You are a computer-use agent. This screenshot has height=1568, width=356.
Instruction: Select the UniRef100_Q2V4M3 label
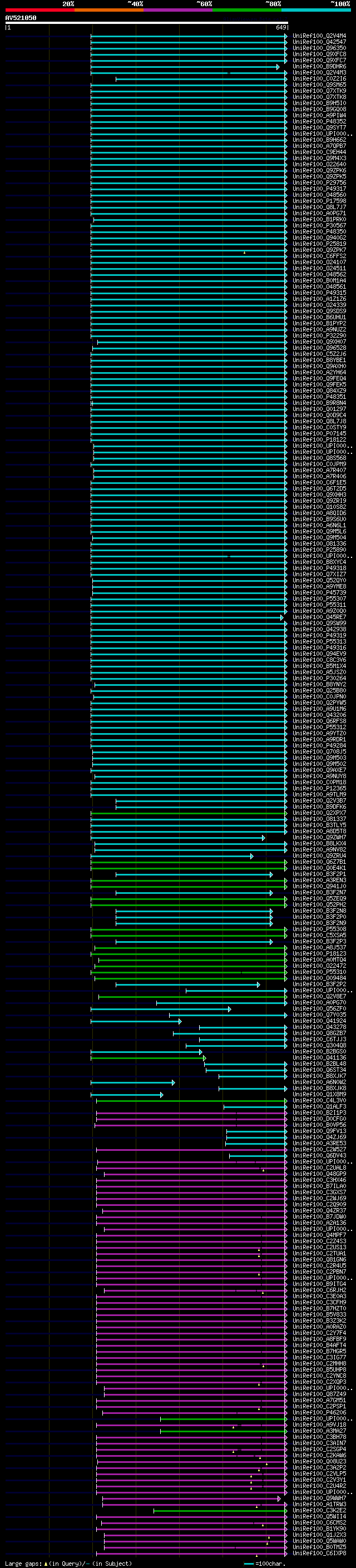pos(319,72)
